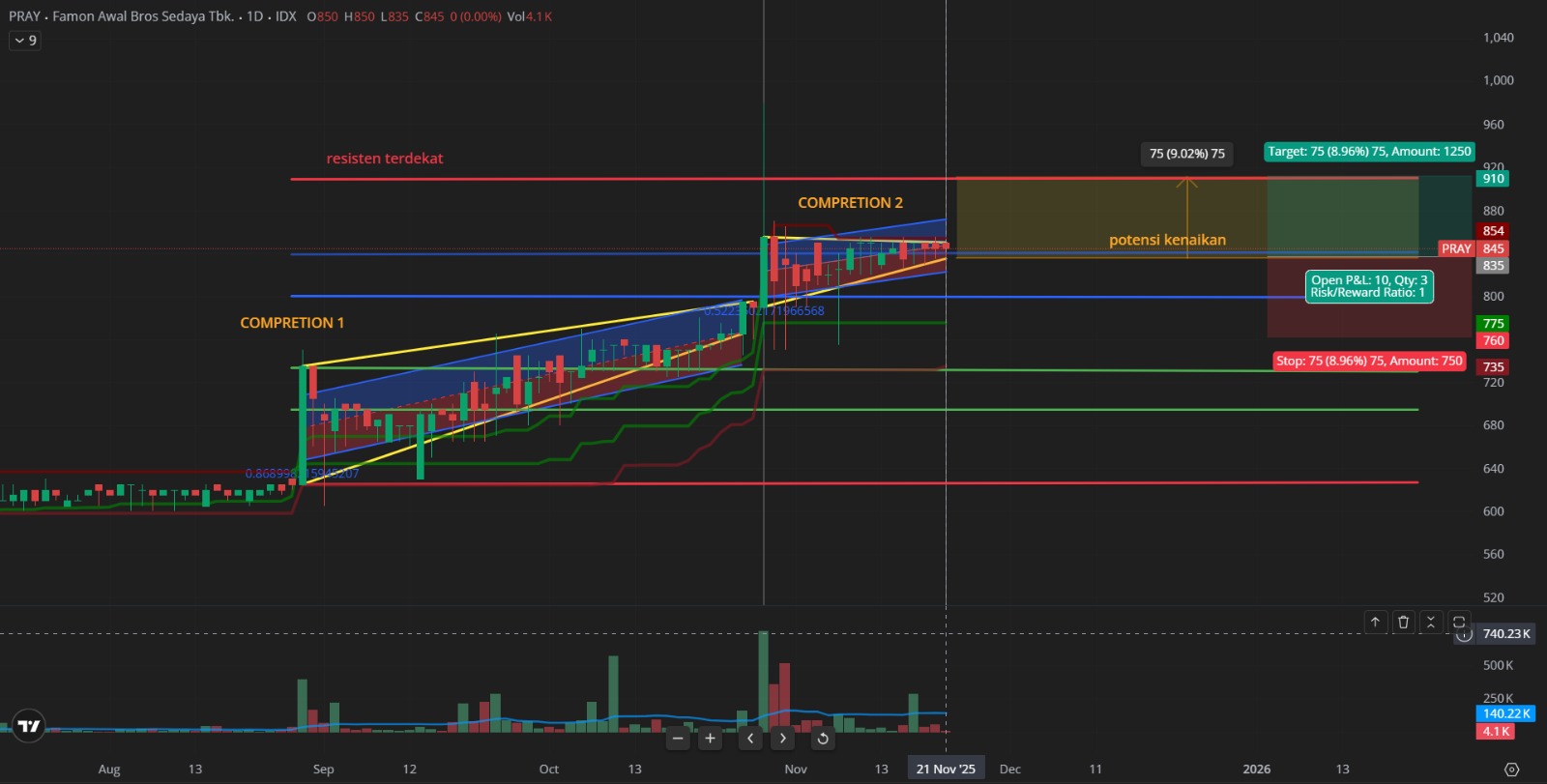Click the PRAY symbol price tag
Viewport: 1547px width, 784px height.
coord(1456,248)
